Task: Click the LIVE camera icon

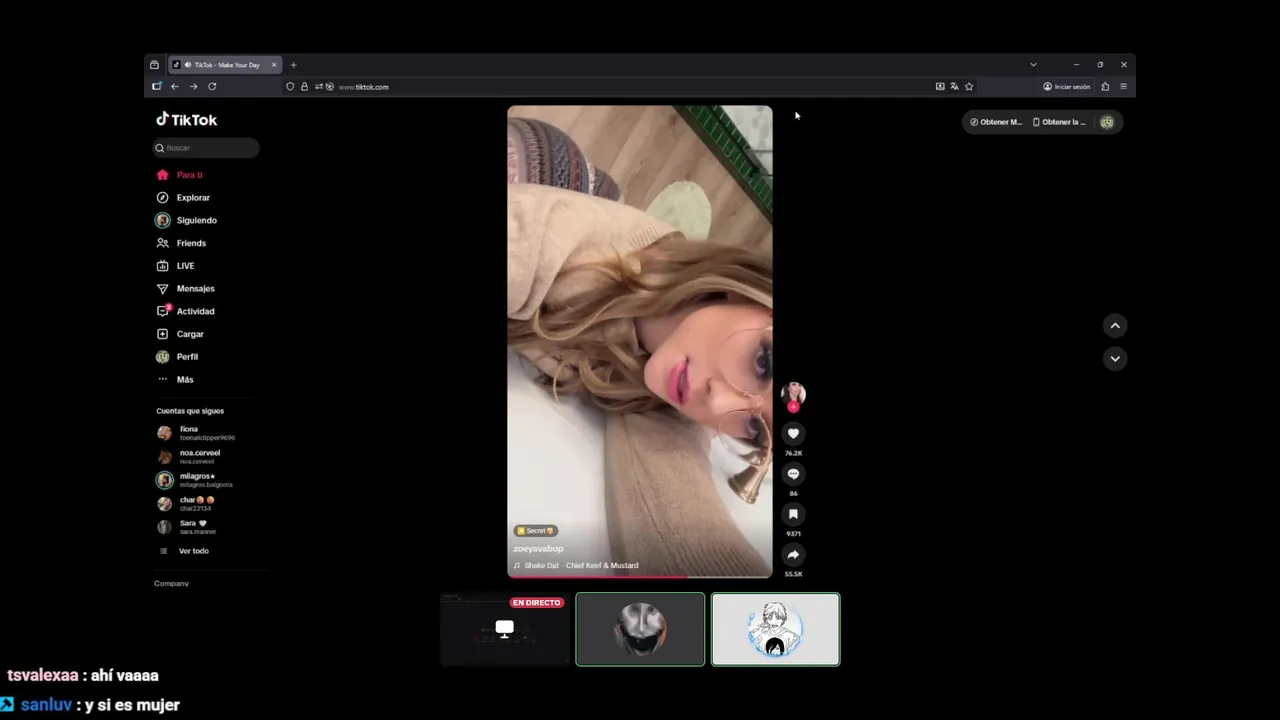Action: click(163, 266)
